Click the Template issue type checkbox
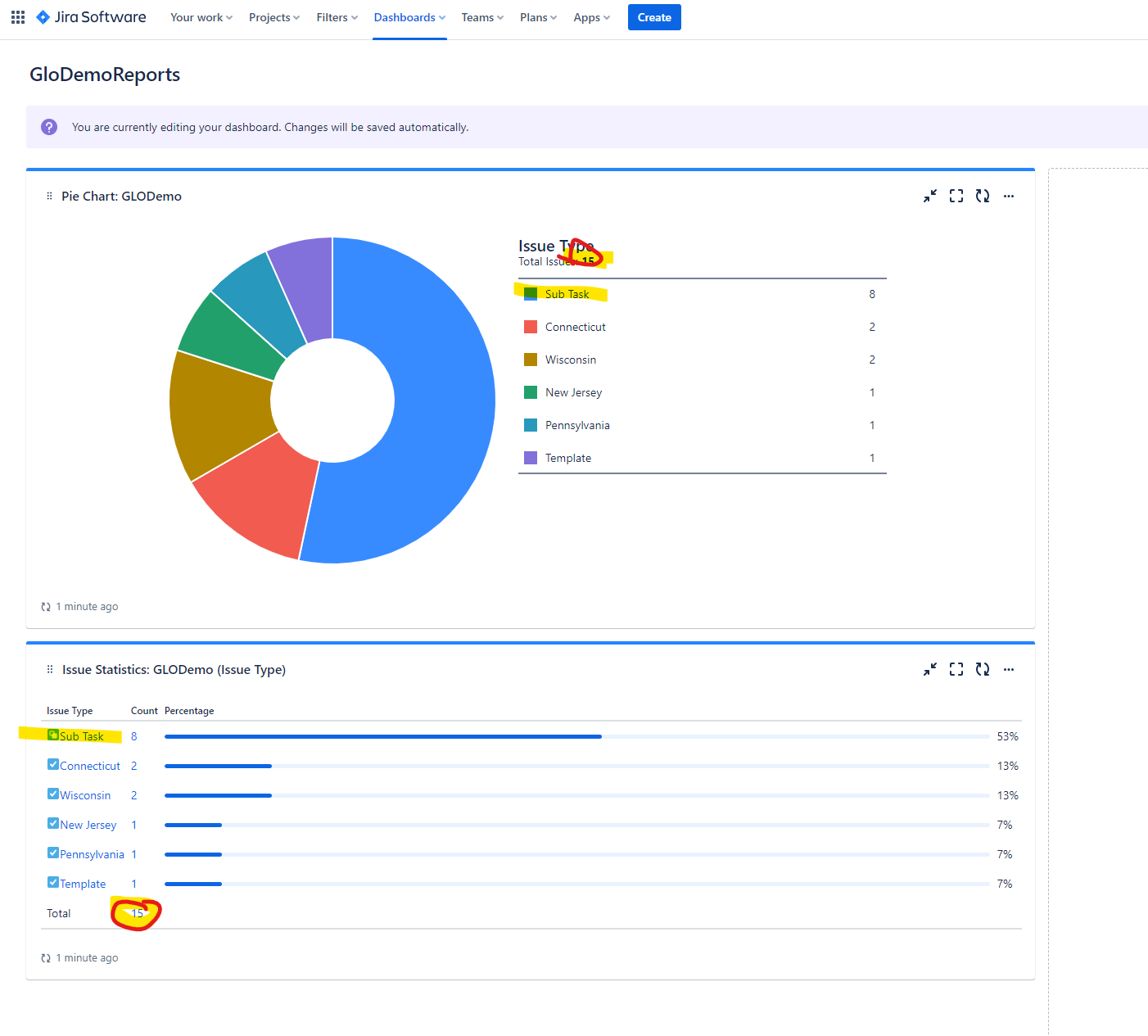 [x=52, y=883]
